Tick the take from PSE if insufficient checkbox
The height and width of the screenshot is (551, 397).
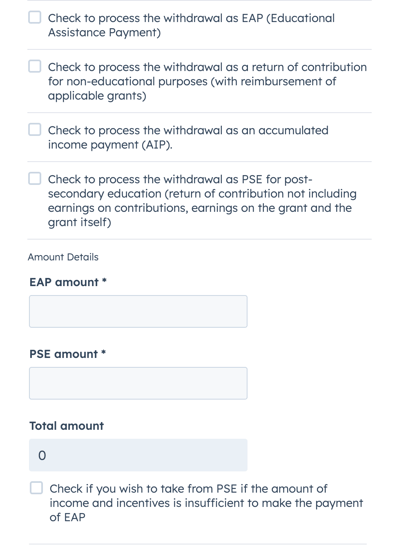36,488
